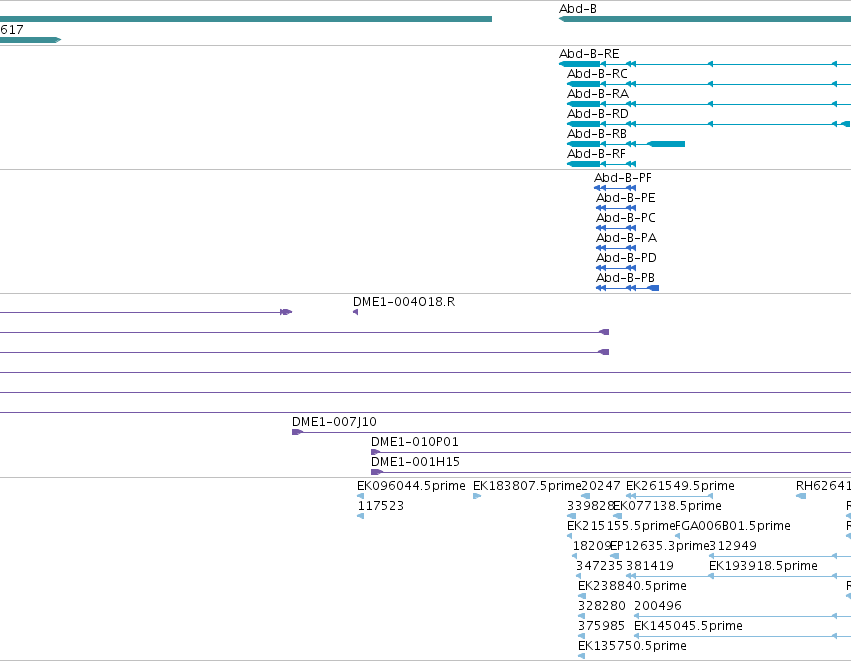Click the EK135750.5prime EST label
The height and width of the screenshot is (661, 851).
point(632,646)
